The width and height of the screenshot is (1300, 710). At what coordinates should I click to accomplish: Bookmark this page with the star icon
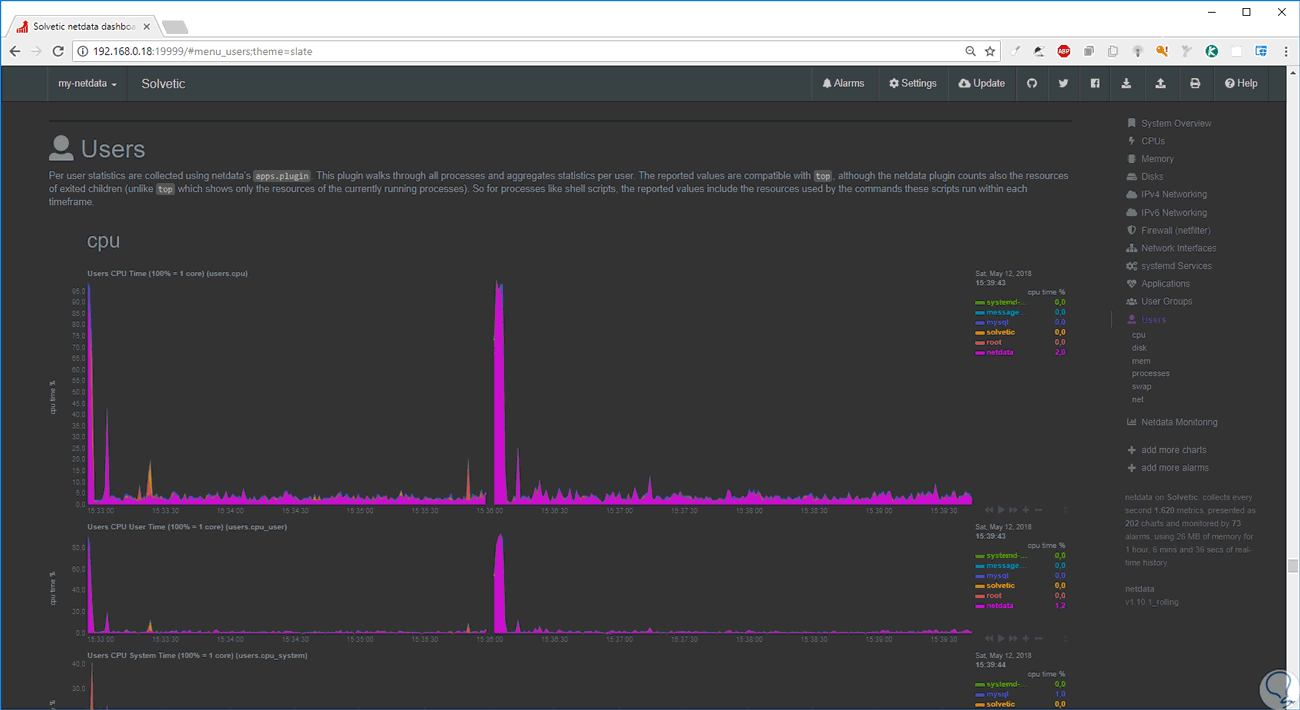(x=989, y=51)
